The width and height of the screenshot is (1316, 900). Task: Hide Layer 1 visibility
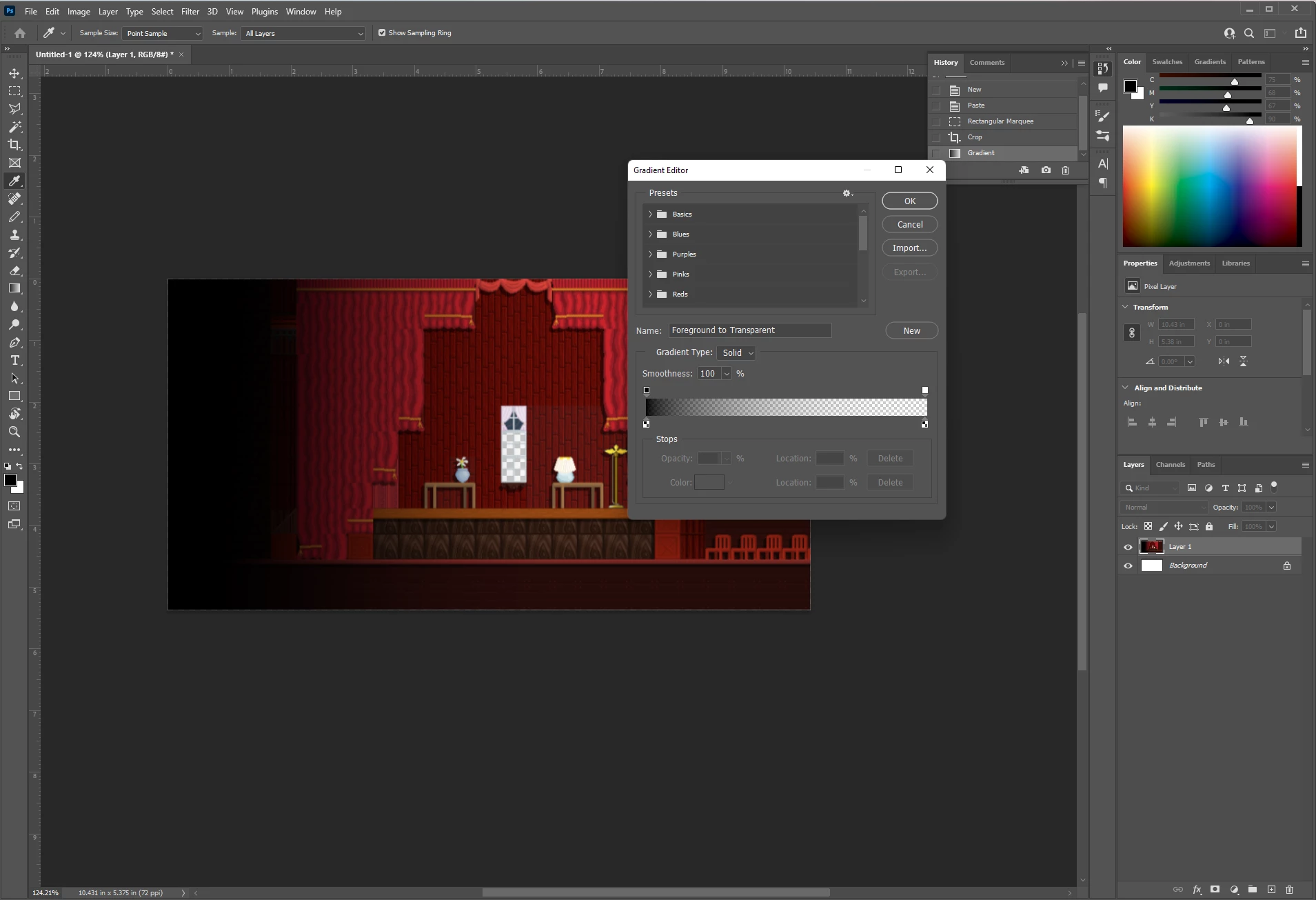coord(1128,547)
